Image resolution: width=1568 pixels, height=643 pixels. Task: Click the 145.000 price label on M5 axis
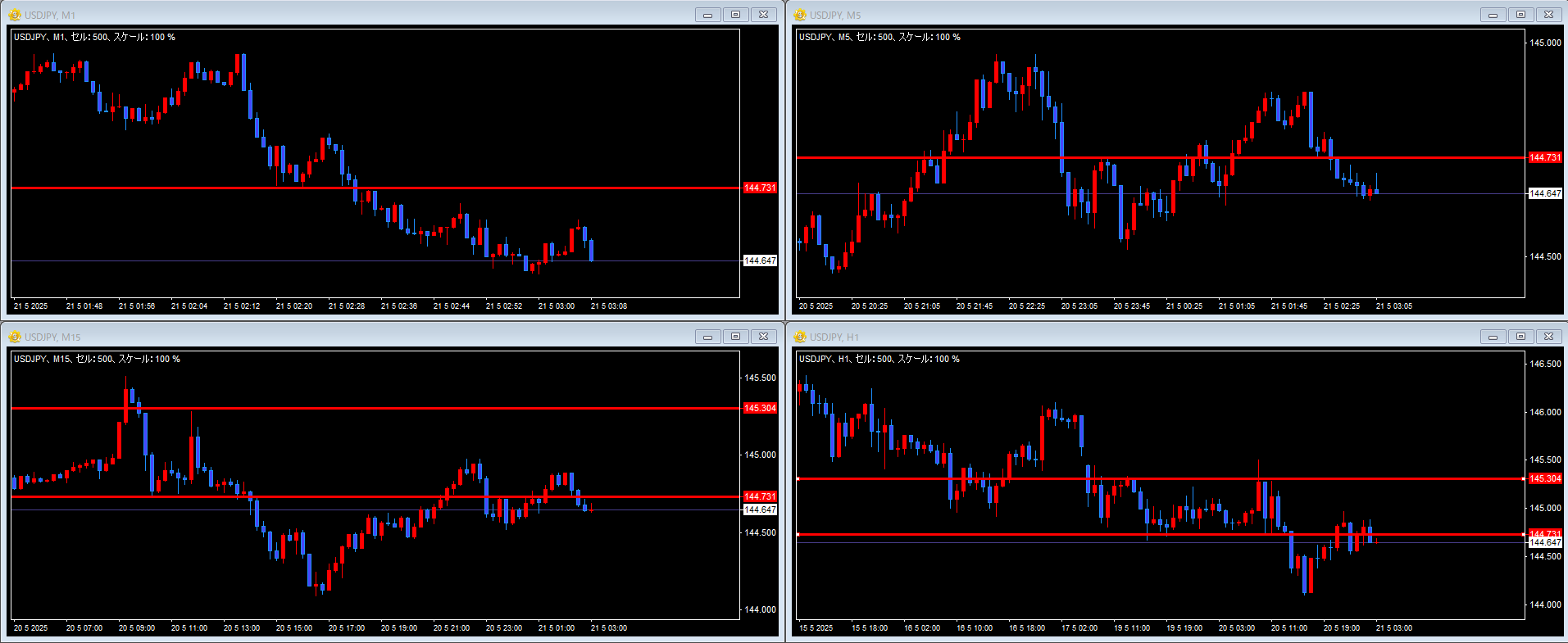[1545, 43]
